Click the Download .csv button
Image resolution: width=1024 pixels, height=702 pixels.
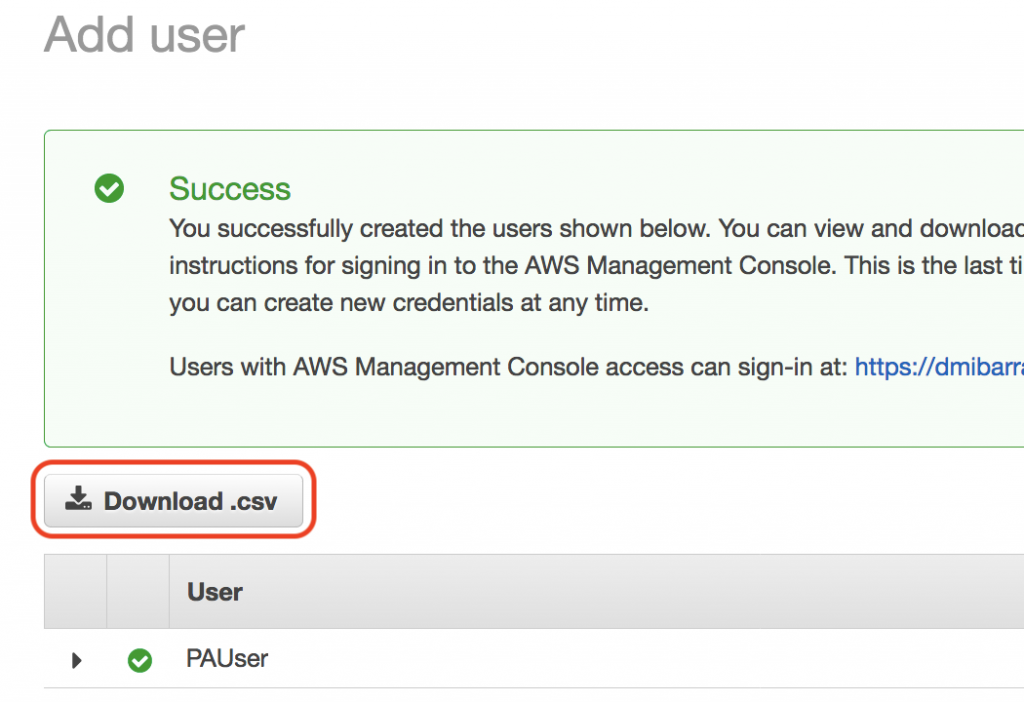[173, 501]
